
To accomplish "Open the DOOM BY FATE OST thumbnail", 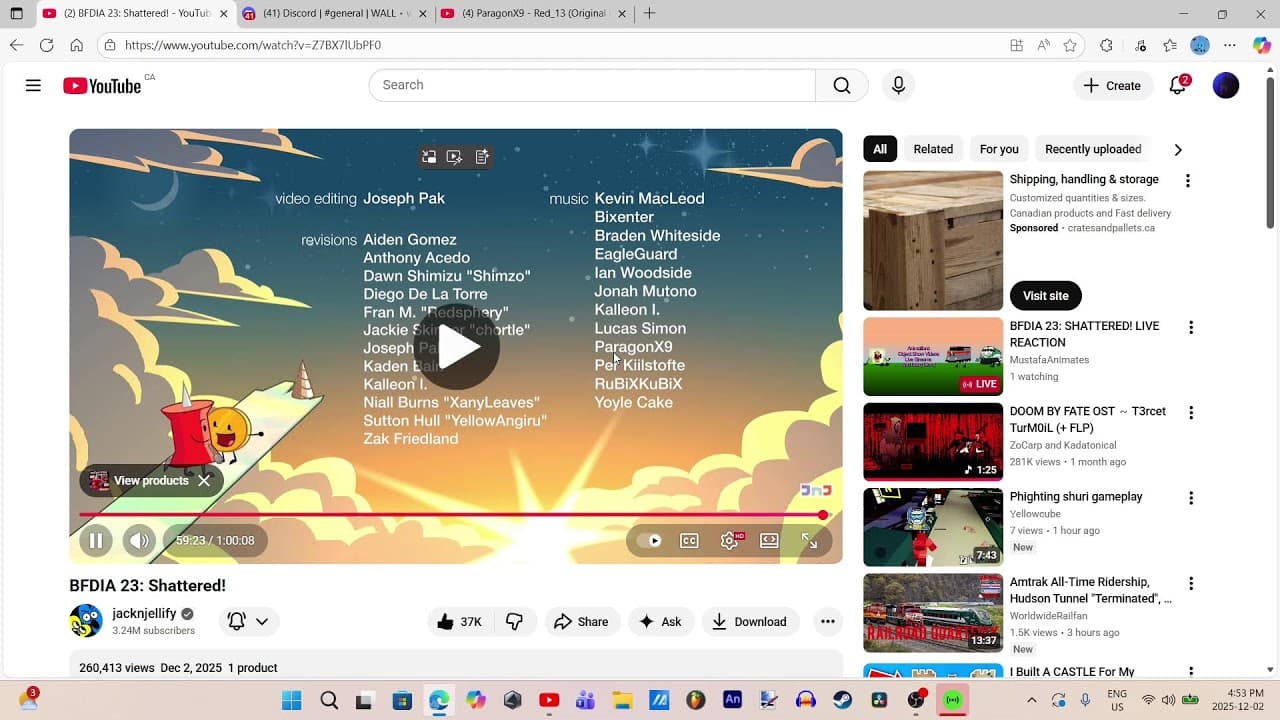I will click(x=933, y=442).
